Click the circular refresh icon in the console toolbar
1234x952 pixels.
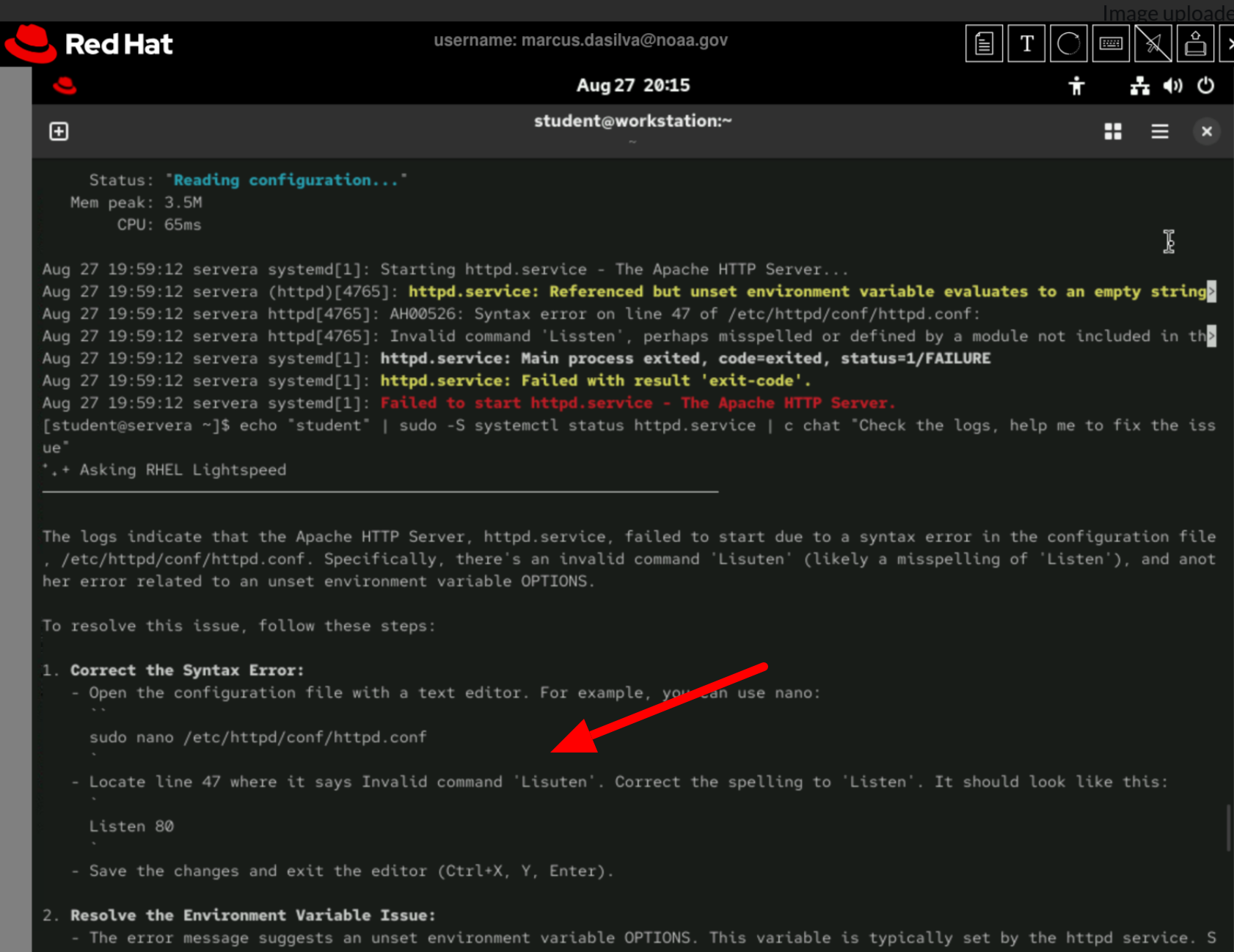coord(1069,44)
